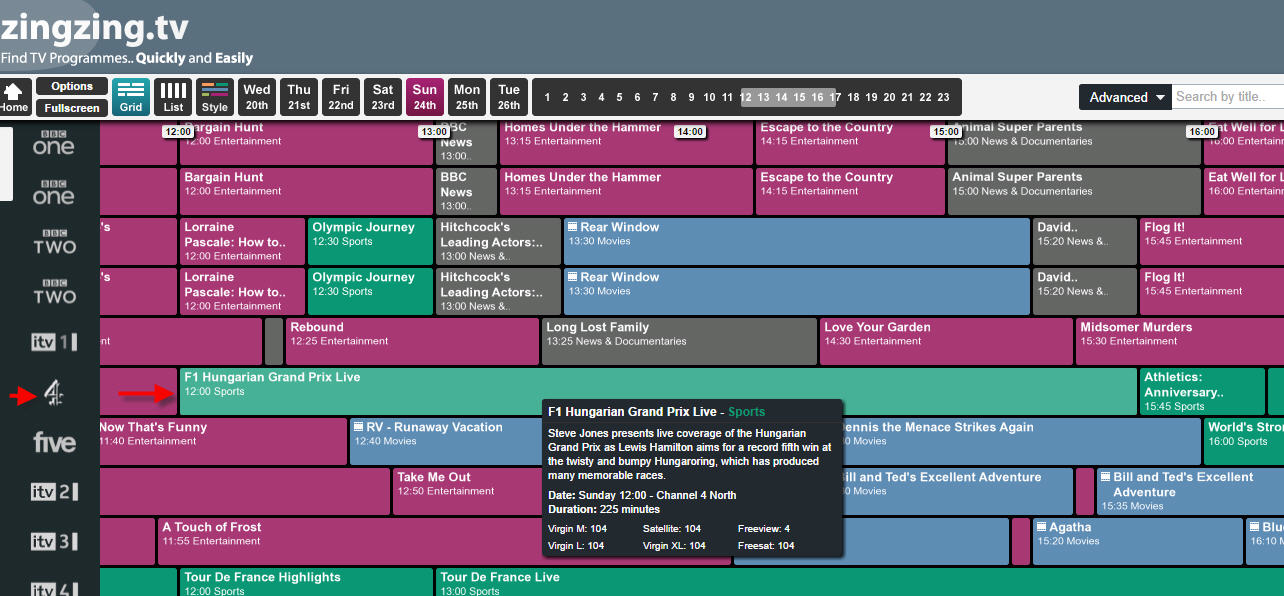Switch to Fri 22nd listings
The width and height of the screenshot is (1284, 596).
tap(341, 98)
